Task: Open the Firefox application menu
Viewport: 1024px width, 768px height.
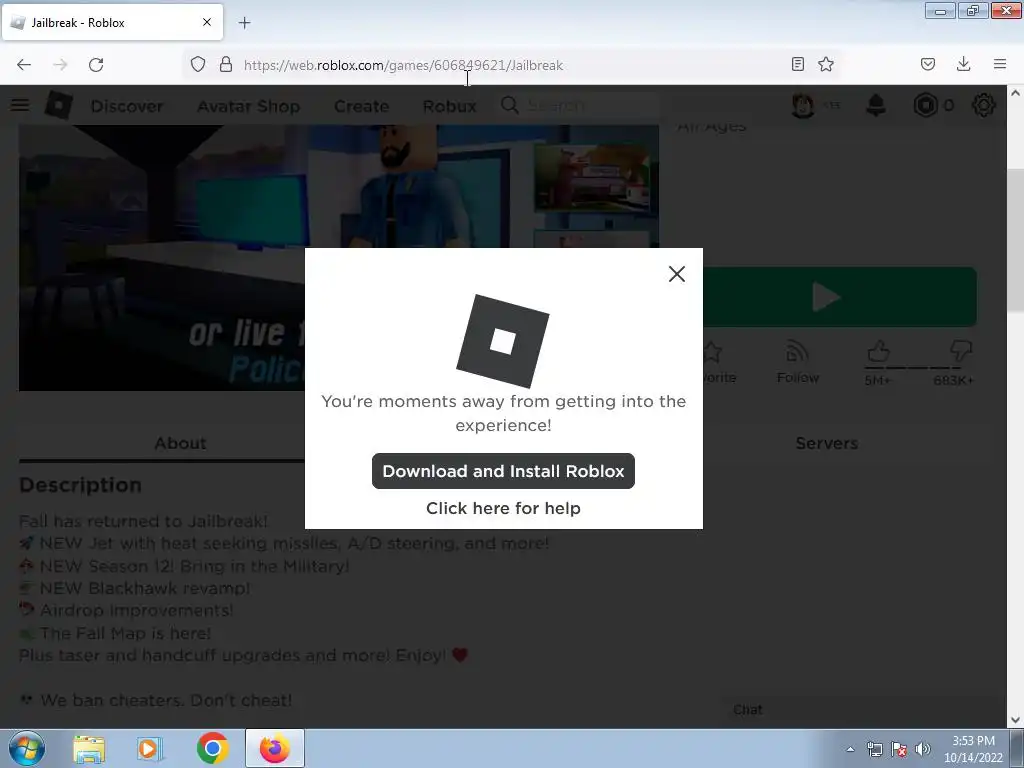Action: coord(1000,64)
